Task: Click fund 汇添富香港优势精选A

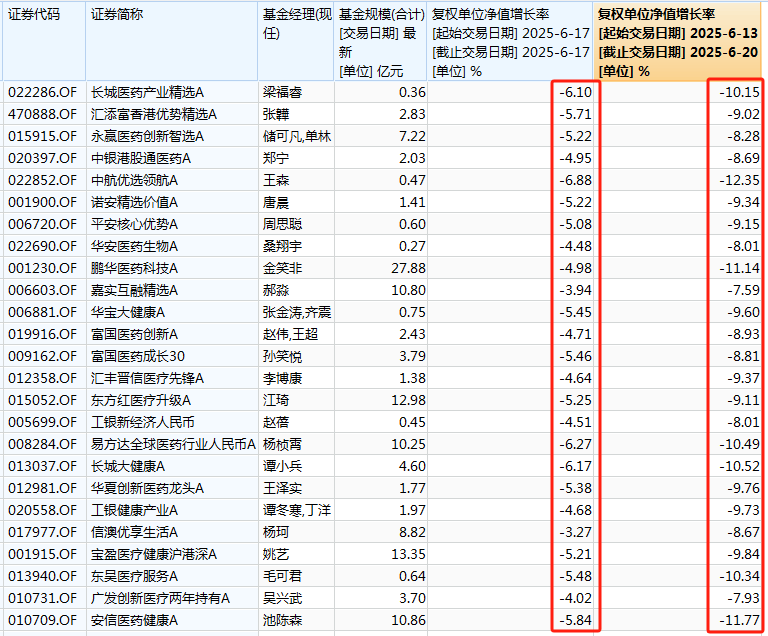Action: point(153,114)
